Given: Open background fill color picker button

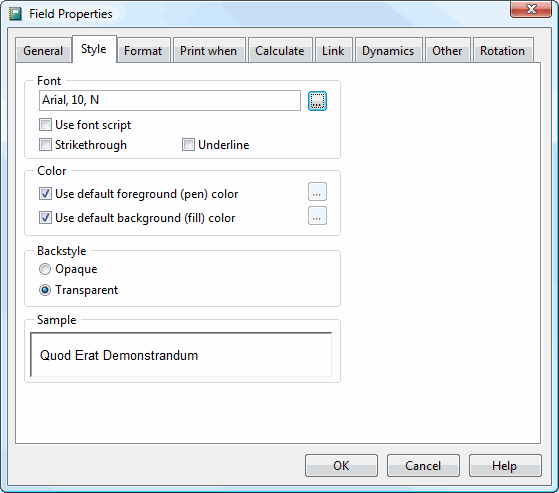Looking at the screenshot, I should (x=317, y=216).
